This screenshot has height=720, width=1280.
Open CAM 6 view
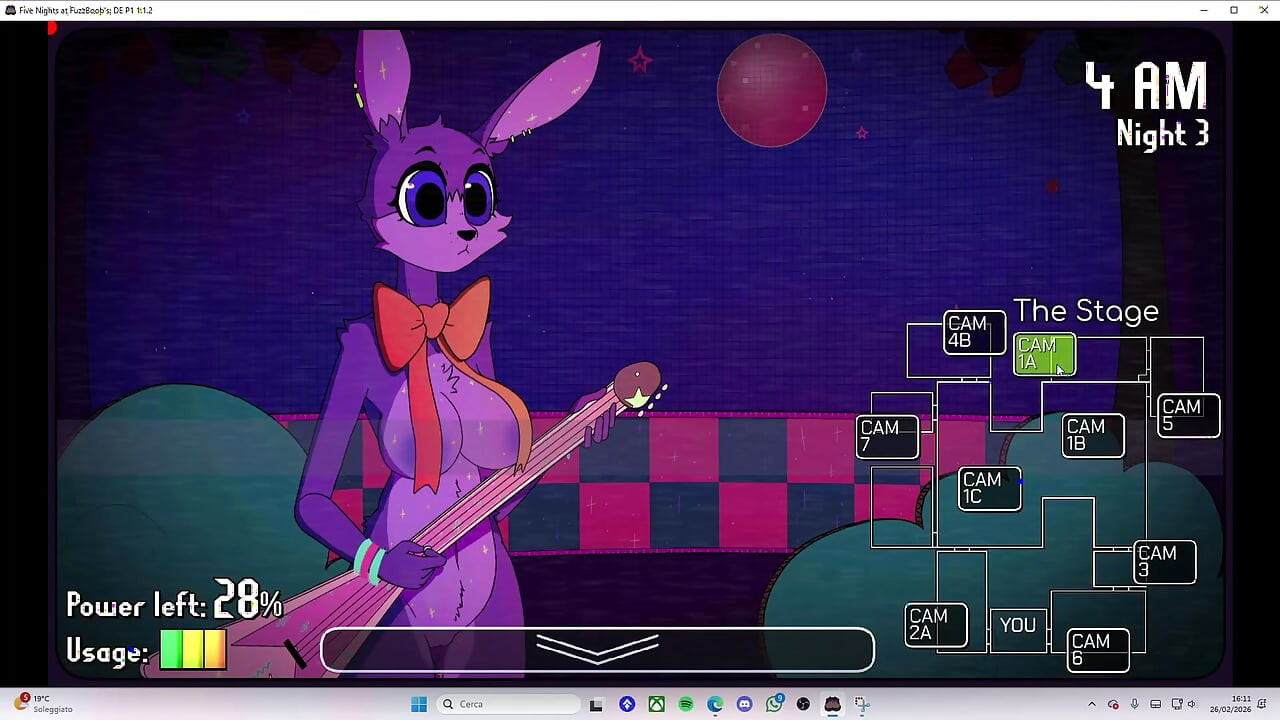(x=1098, y=650)
